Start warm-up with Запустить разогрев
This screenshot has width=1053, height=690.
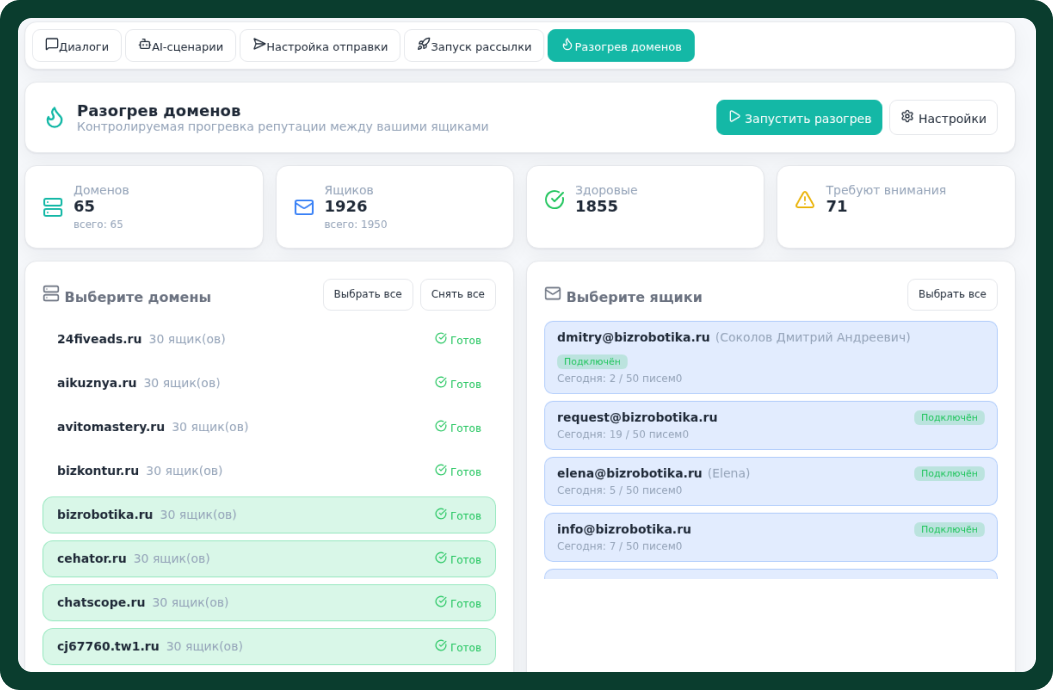coord(799,118)
